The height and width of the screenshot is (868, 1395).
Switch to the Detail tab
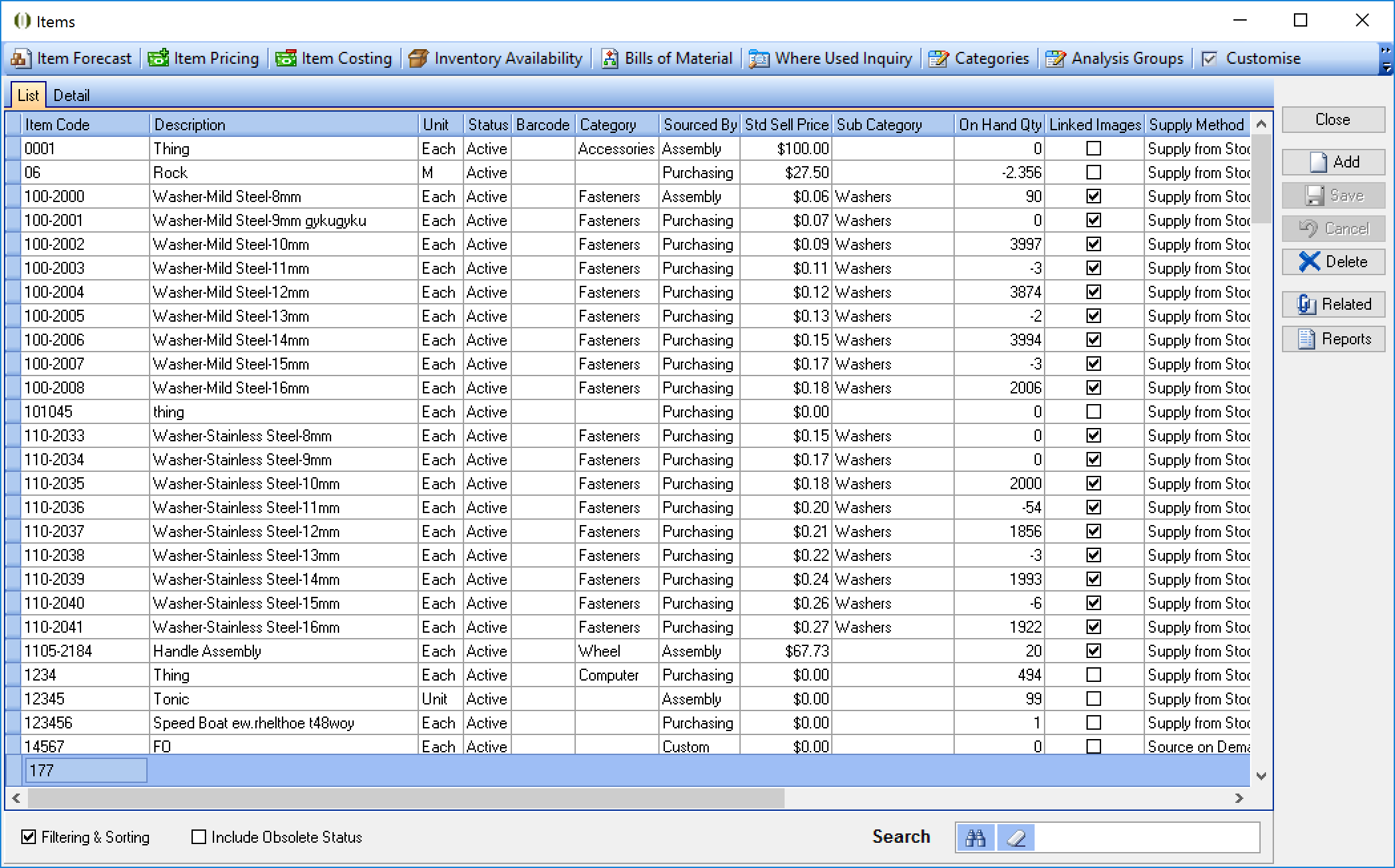click(71, 96)
